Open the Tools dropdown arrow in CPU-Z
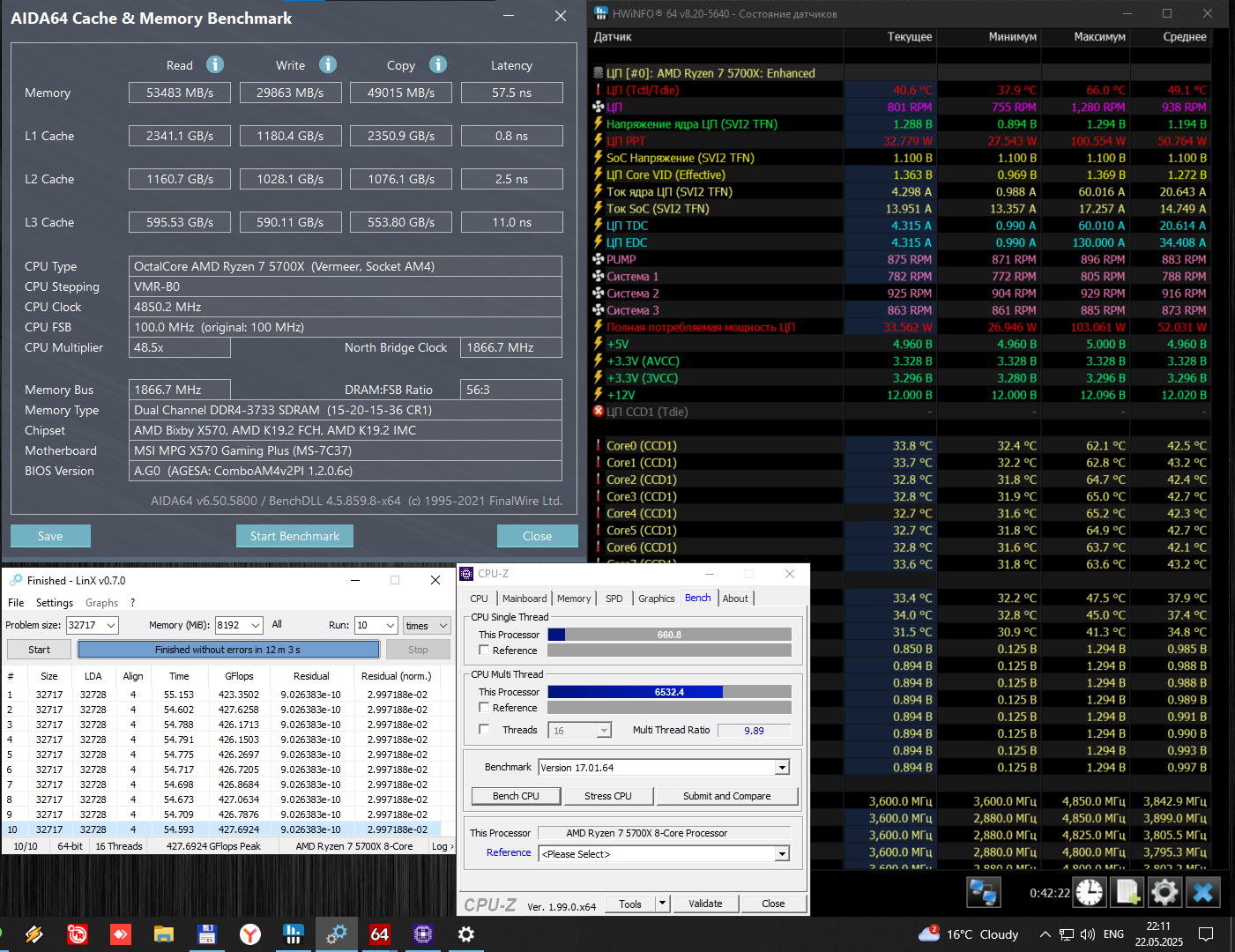 [x=663, y=904]
